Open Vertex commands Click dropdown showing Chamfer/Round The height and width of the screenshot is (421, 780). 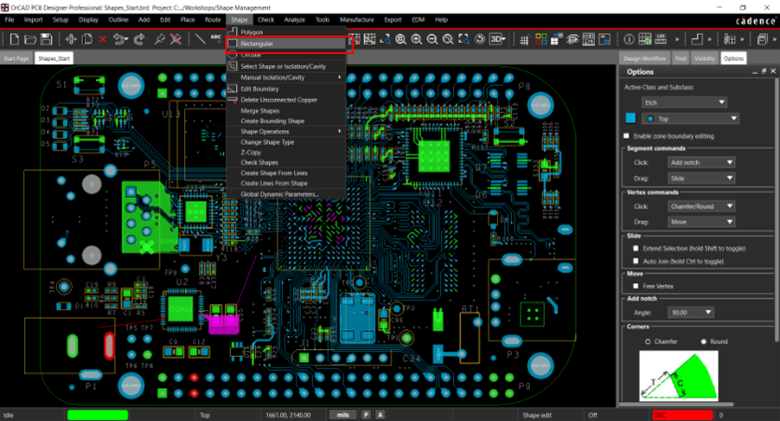[701, 206]
